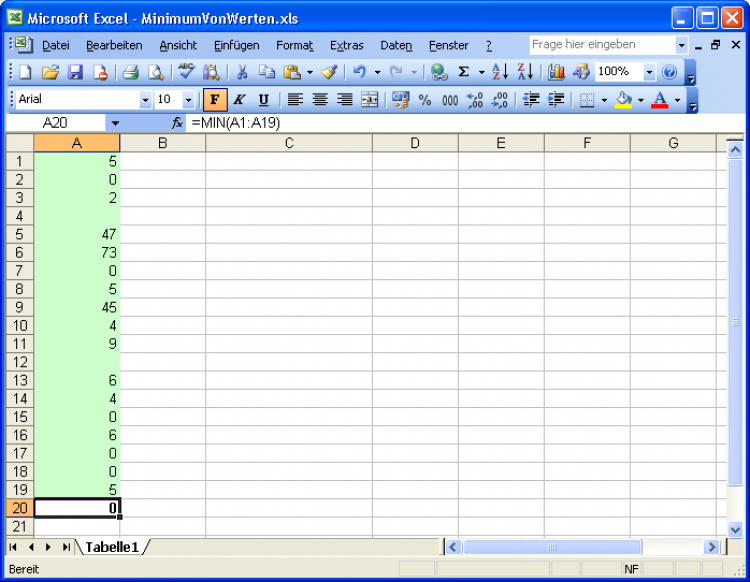Apply the yellow fill color bucket
This screenshot has width=750, height=582.
click(624, 100)
